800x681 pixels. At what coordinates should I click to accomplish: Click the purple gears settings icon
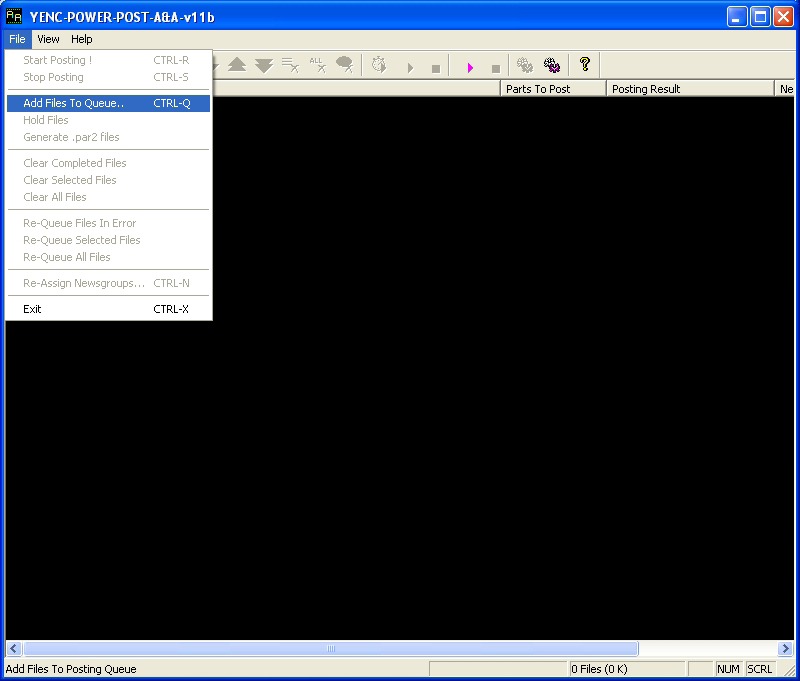552,65
